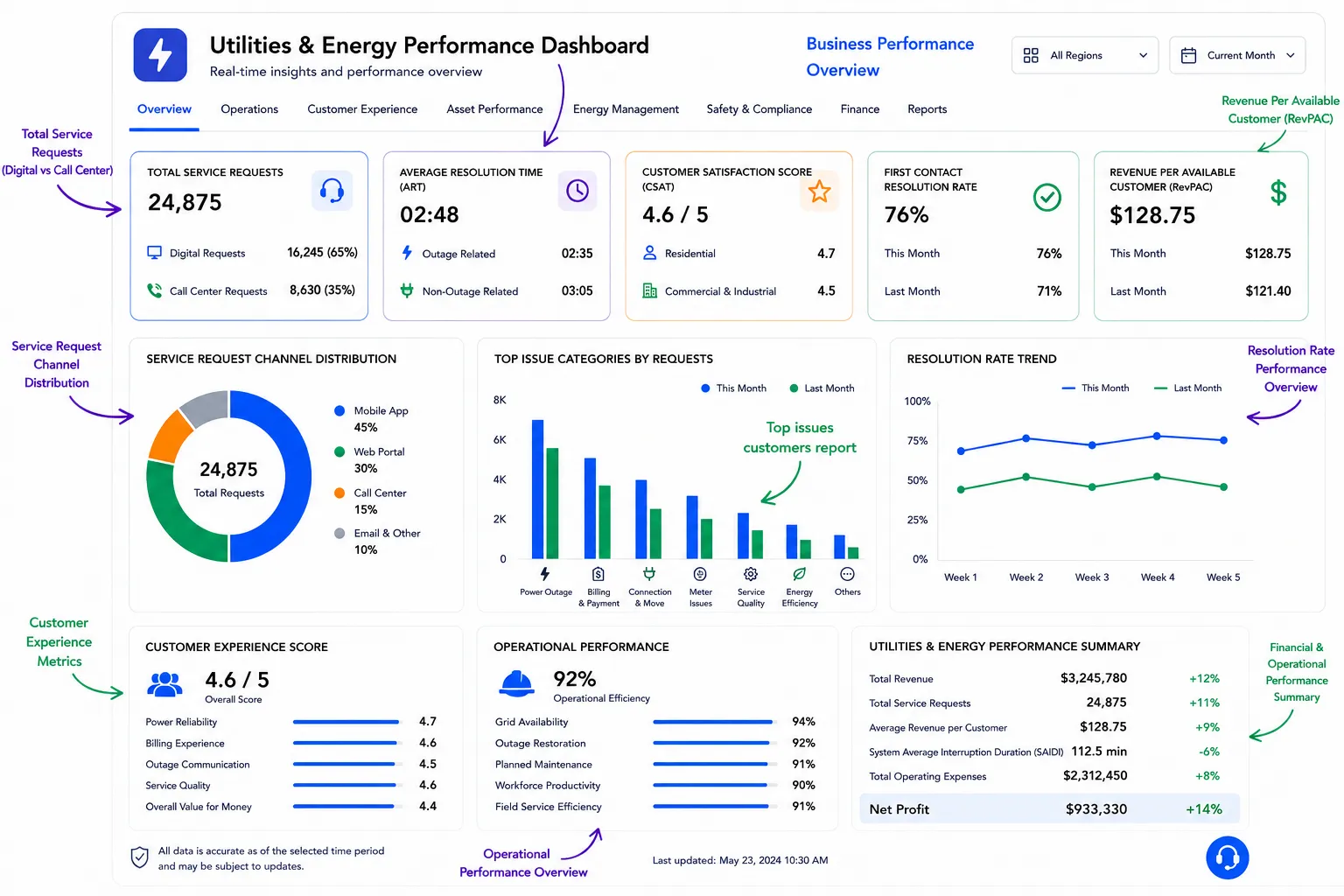Toggle This Month legend in Top Issue Categories
This screenshot has width=1344, height=896.
click(733, 388)
